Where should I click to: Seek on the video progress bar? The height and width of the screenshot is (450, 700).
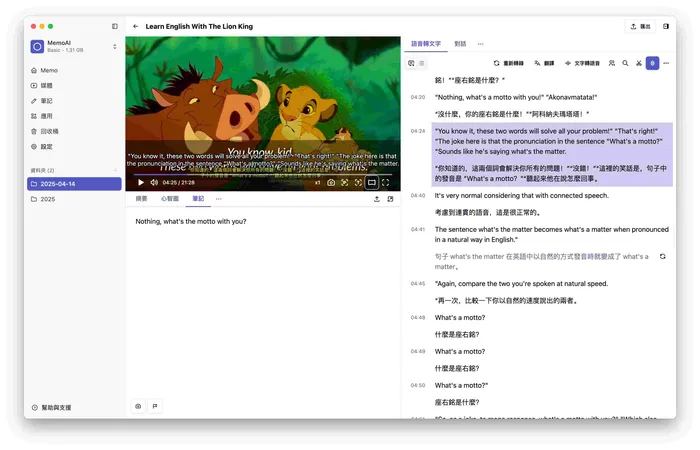tap(263, 174)
